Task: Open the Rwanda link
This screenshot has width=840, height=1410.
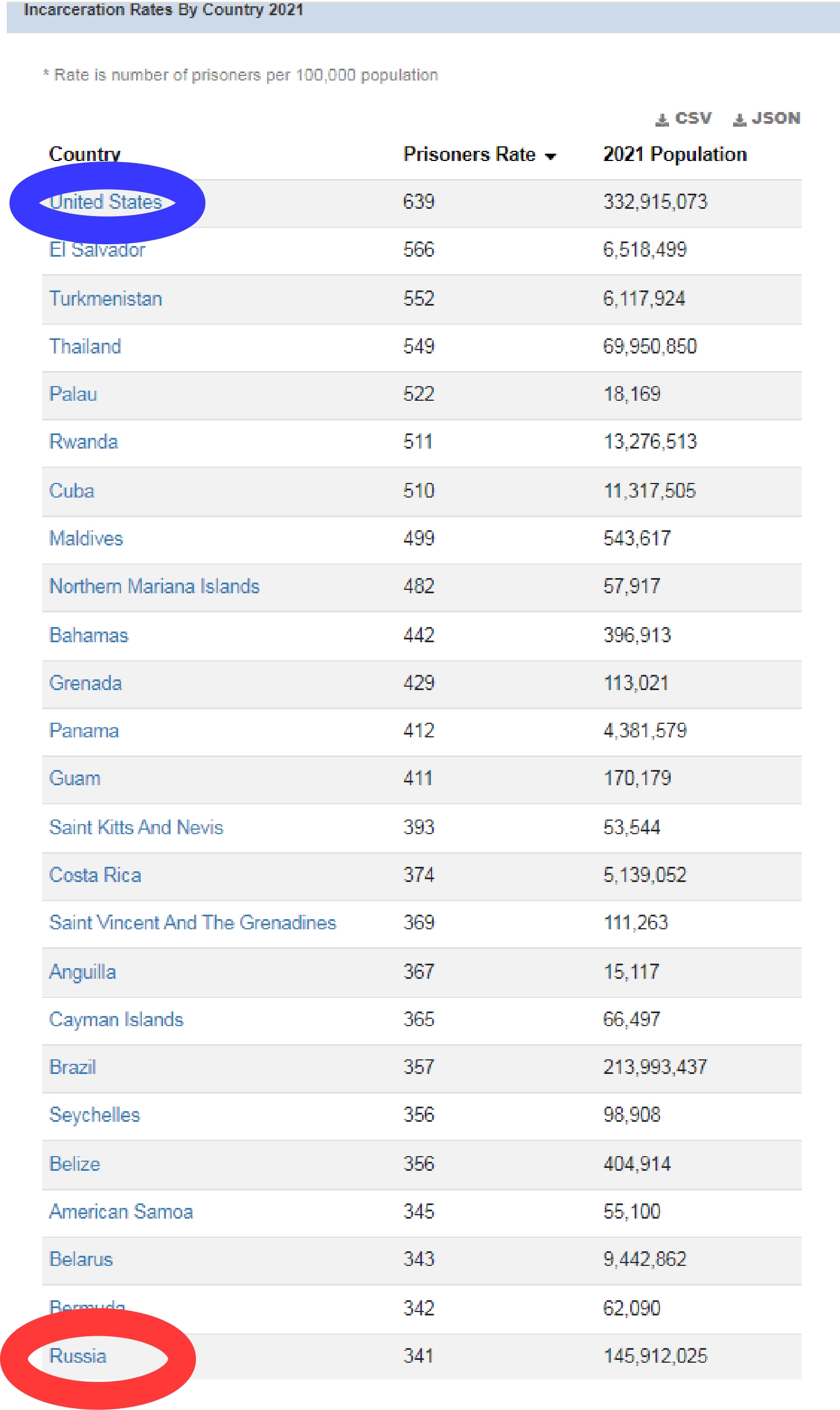Action: [83, 441]
